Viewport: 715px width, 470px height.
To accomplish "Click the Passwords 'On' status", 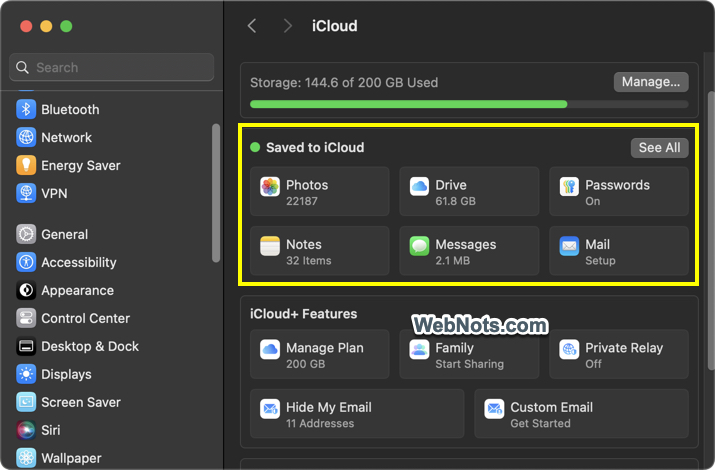I will (x=592, y=201).
